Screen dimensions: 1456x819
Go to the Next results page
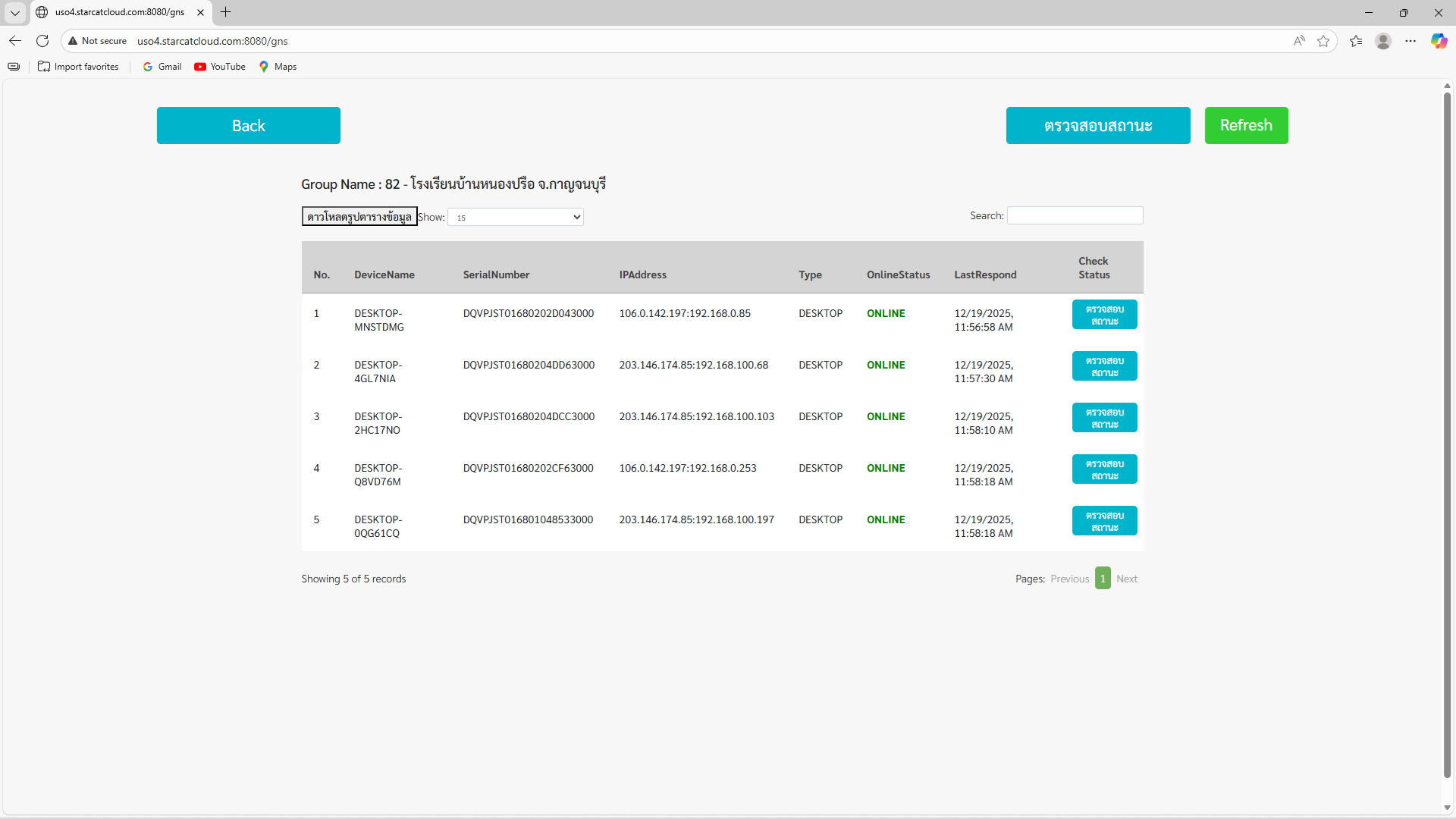point(1126,579)
